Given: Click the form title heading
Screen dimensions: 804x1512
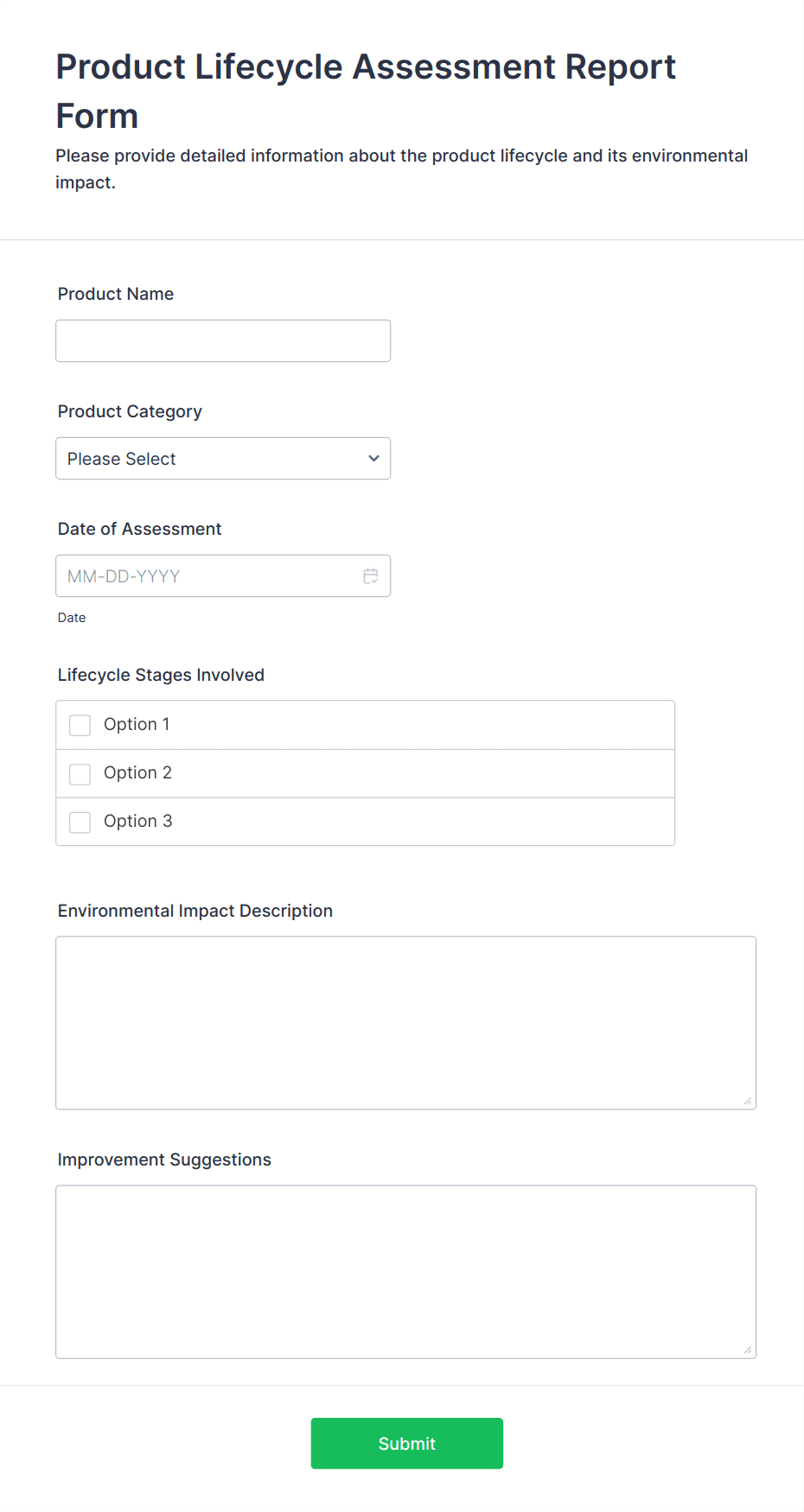Looking at the screenshot, I should click(x=365, y=90).
